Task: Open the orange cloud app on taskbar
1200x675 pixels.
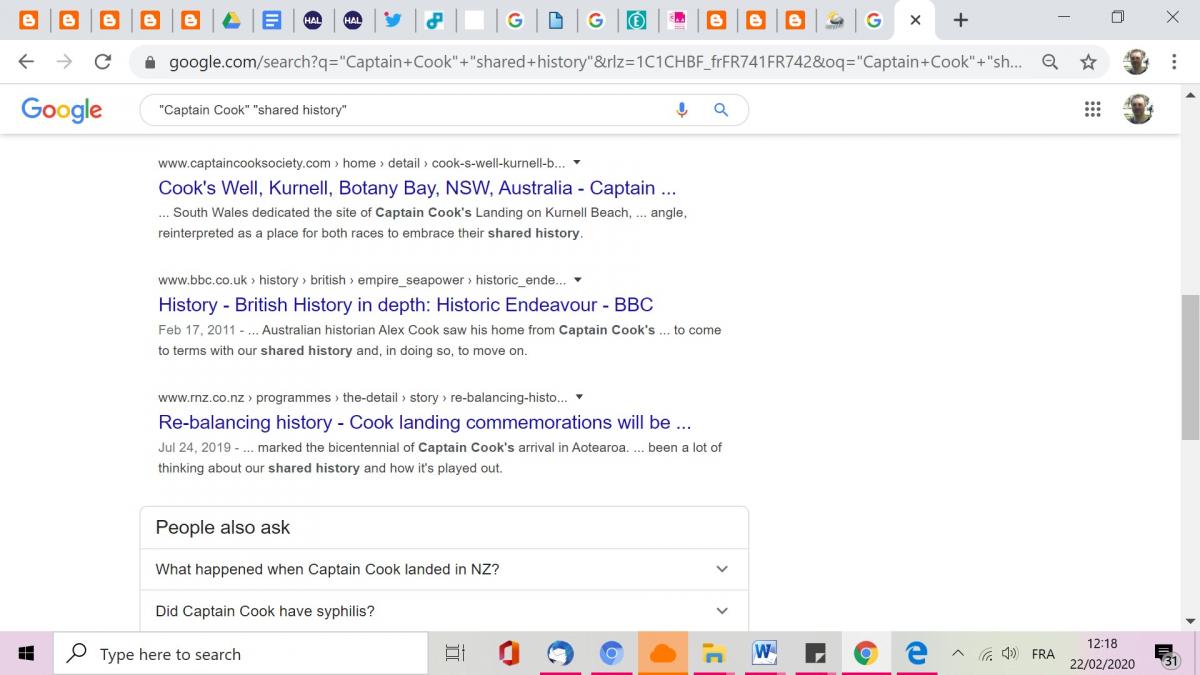Action: click(662, 654)
